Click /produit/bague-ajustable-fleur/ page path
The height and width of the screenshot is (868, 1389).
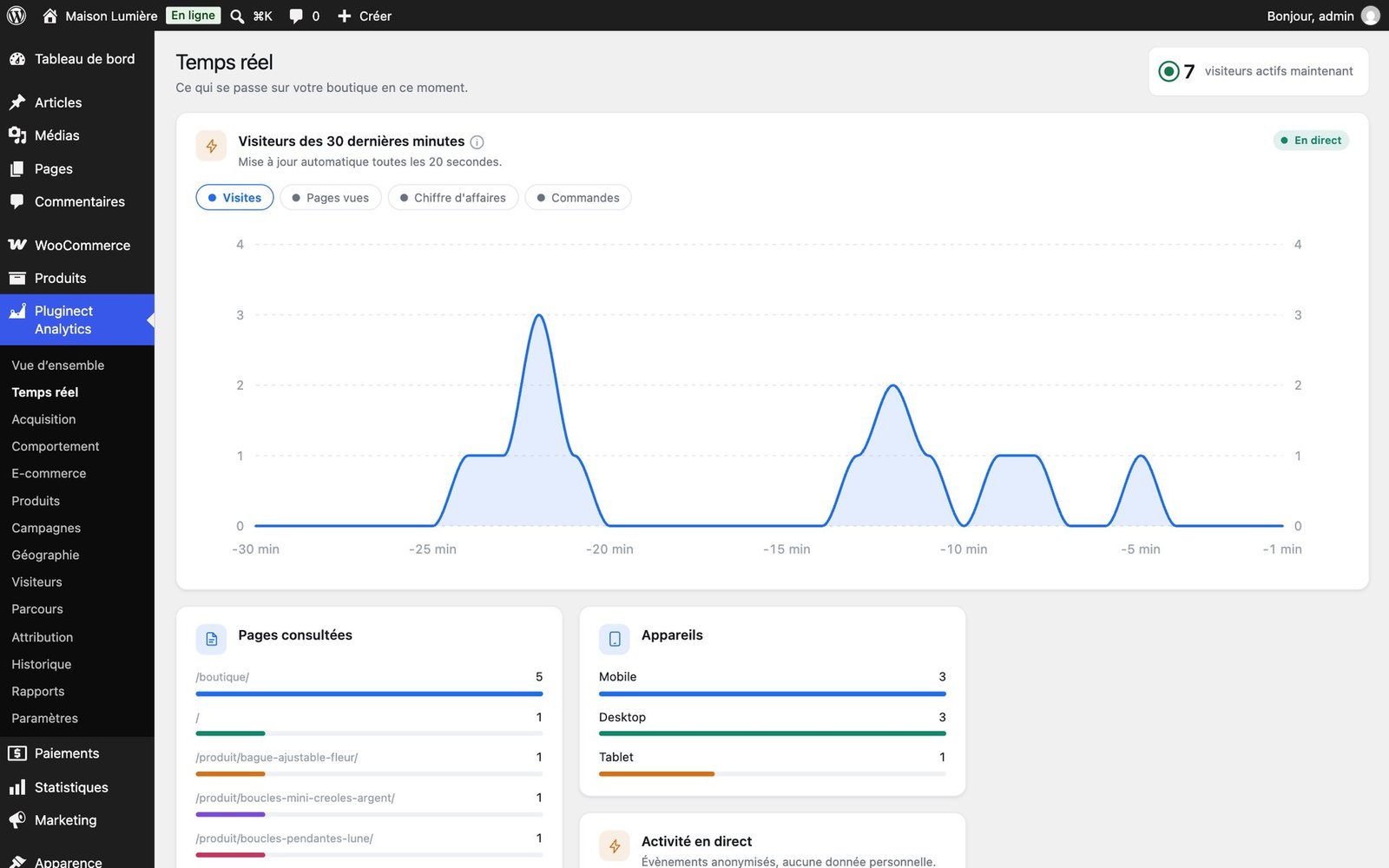277,758
